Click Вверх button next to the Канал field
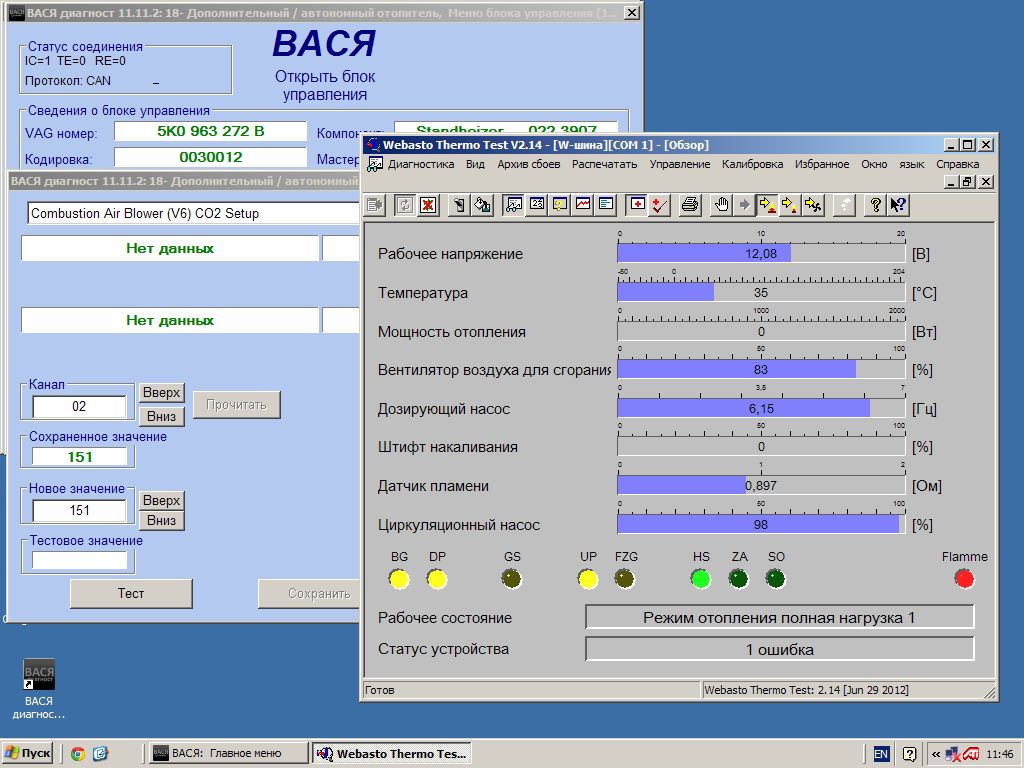 [x=161, y=392]
